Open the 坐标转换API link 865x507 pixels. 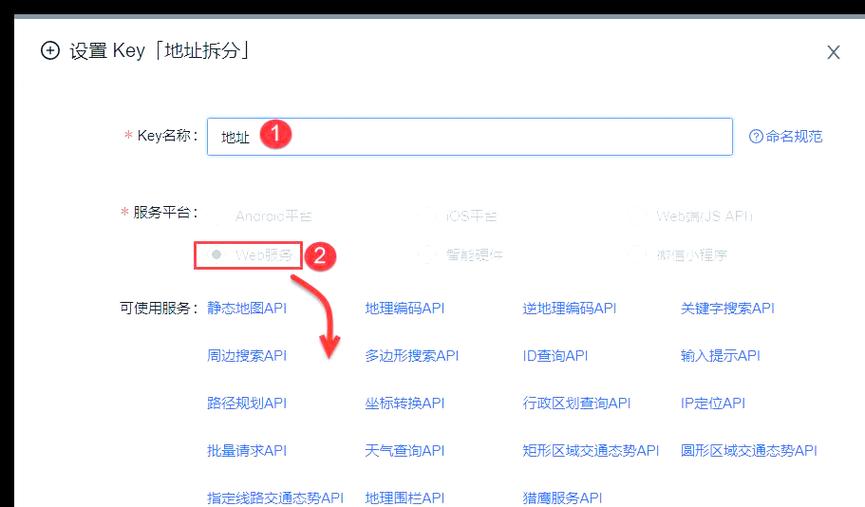coord(405,403)
